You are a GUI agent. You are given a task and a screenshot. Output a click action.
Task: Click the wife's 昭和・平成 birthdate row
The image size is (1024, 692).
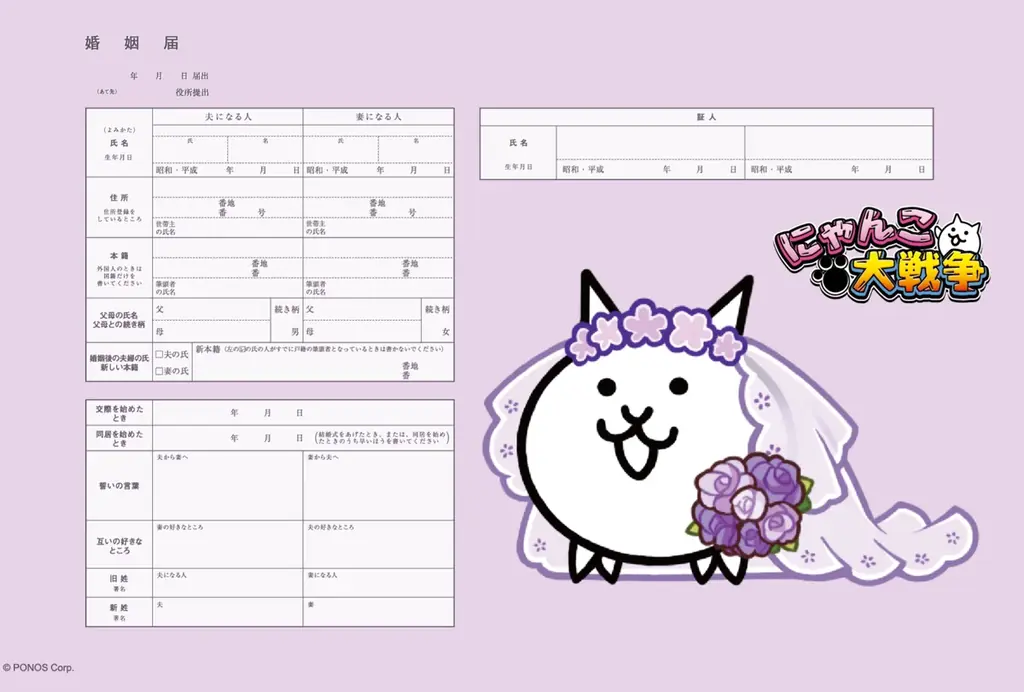click(x=379, y=170)
